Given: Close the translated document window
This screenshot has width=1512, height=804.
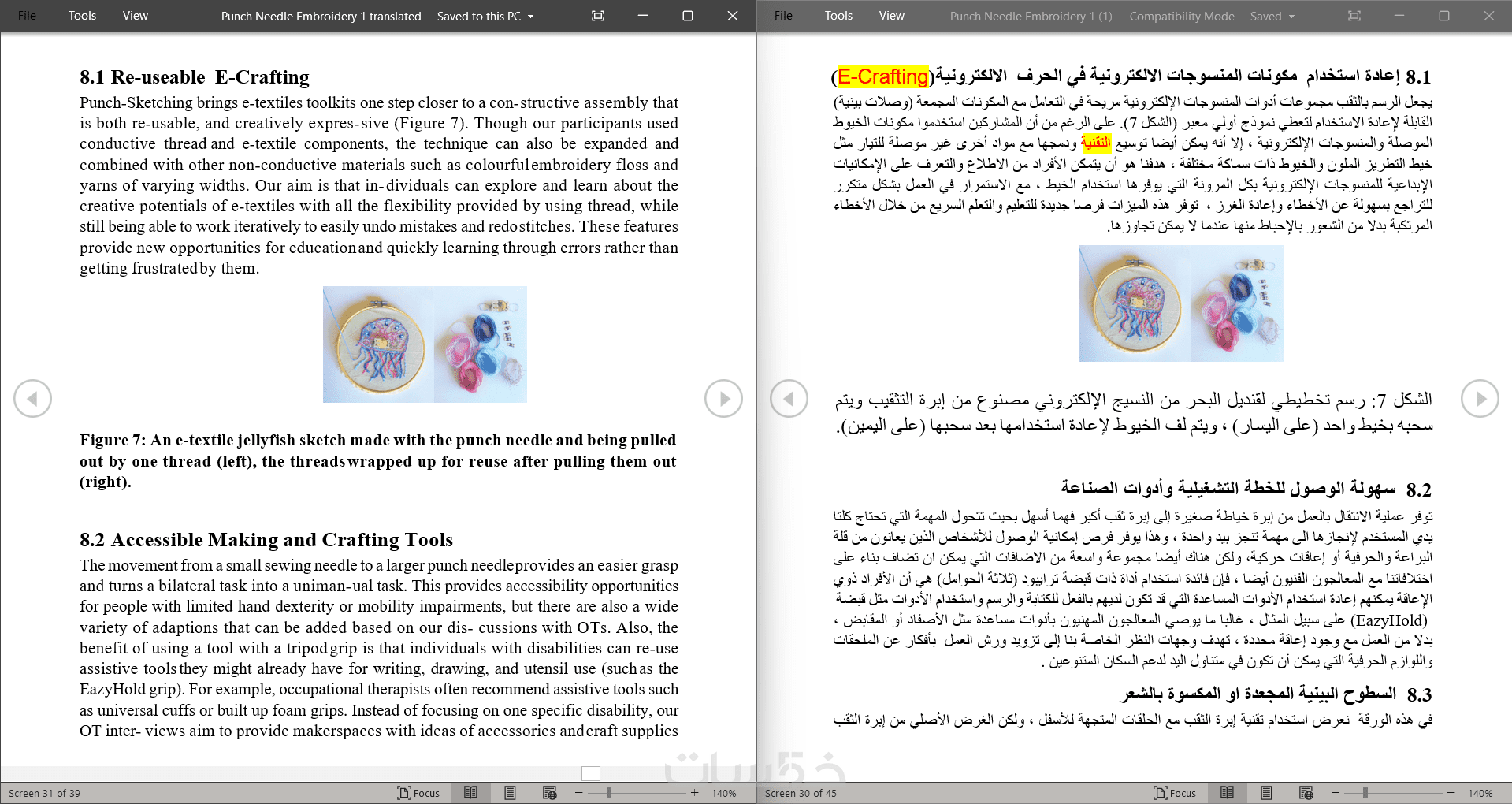Looking at the screenshot, I should click(x=733, y=16).
